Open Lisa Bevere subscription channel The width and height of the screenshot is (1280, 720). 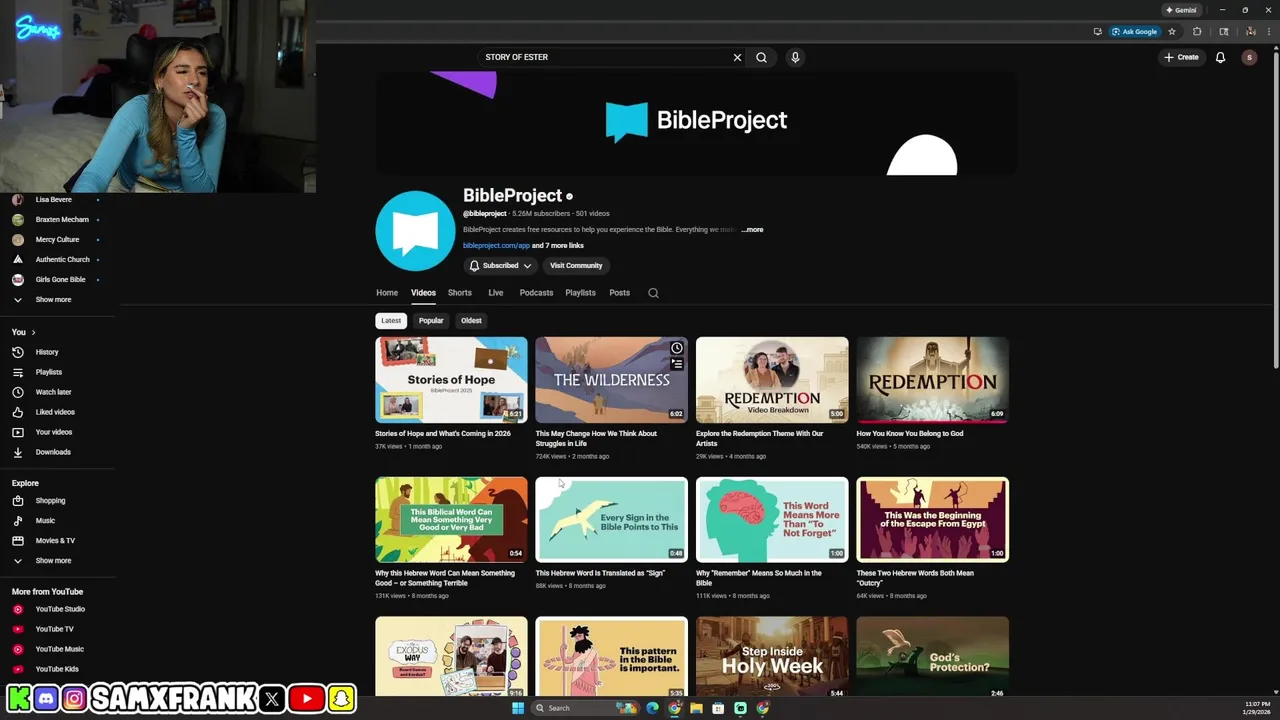[54, 199]
